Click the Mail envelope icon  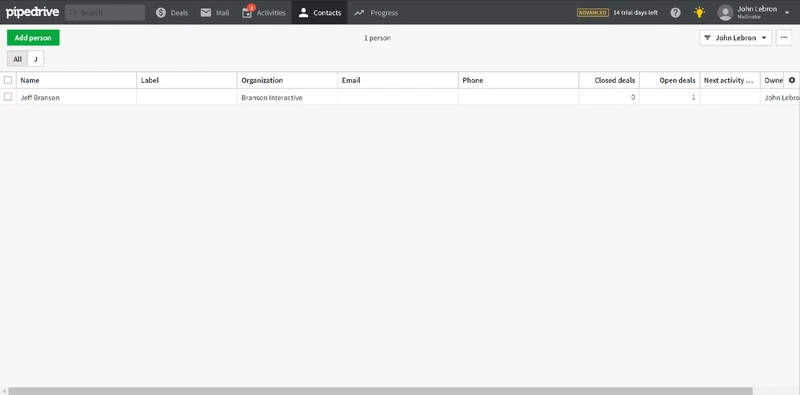coord(206,13)
